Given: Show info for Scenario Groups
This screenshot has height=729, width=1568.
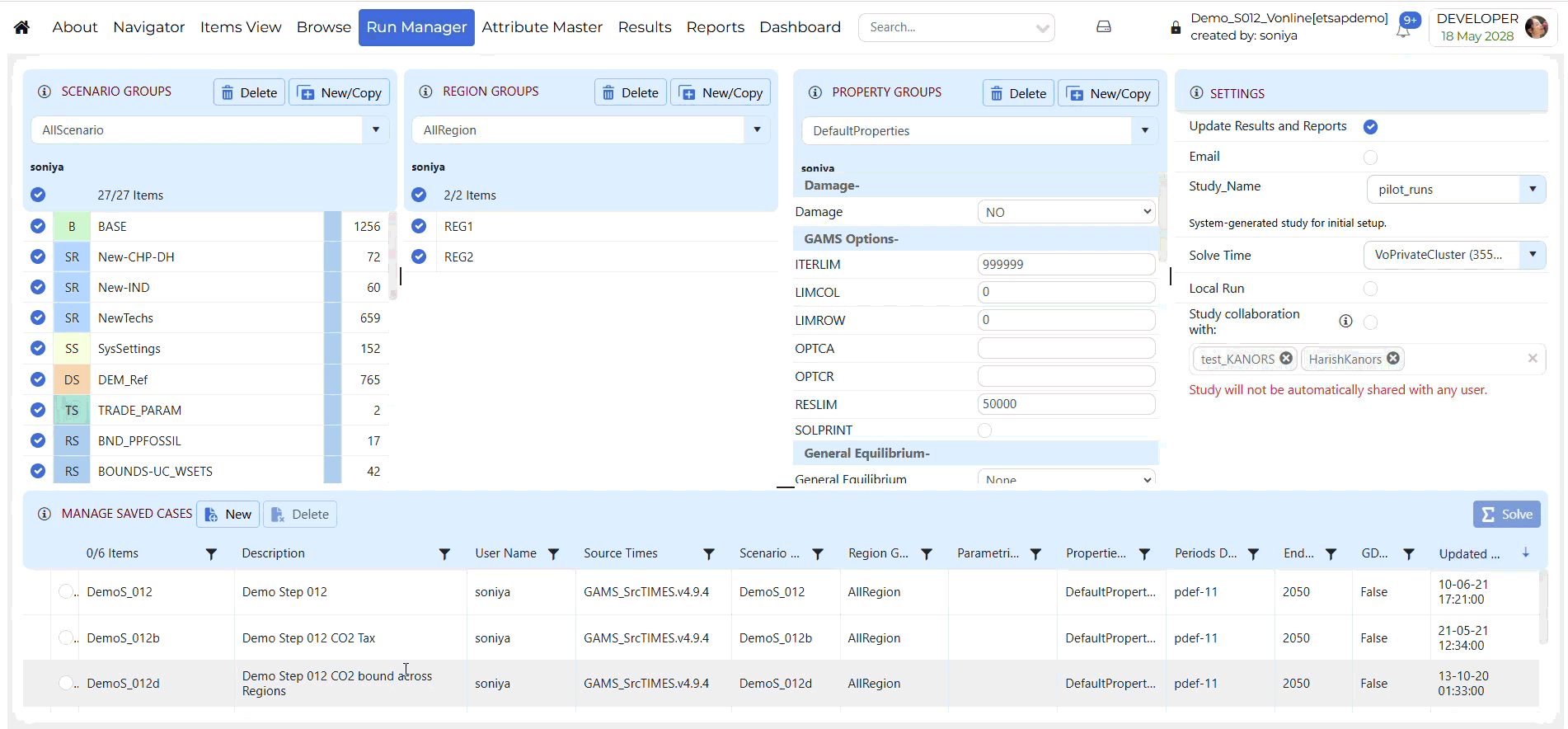Looking at the screenshot, I should [45, 92].
